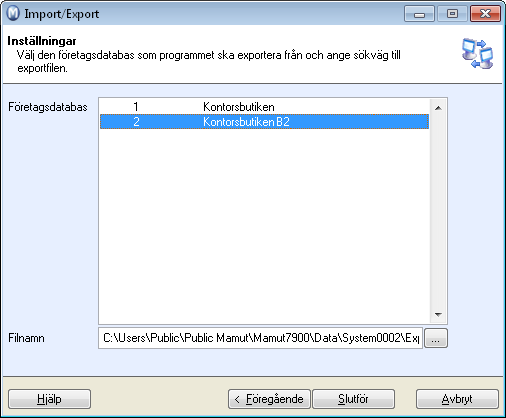The image size is (506, 418).
Task: Open file browser with the ellipsis button
Action: coord(436,338)
